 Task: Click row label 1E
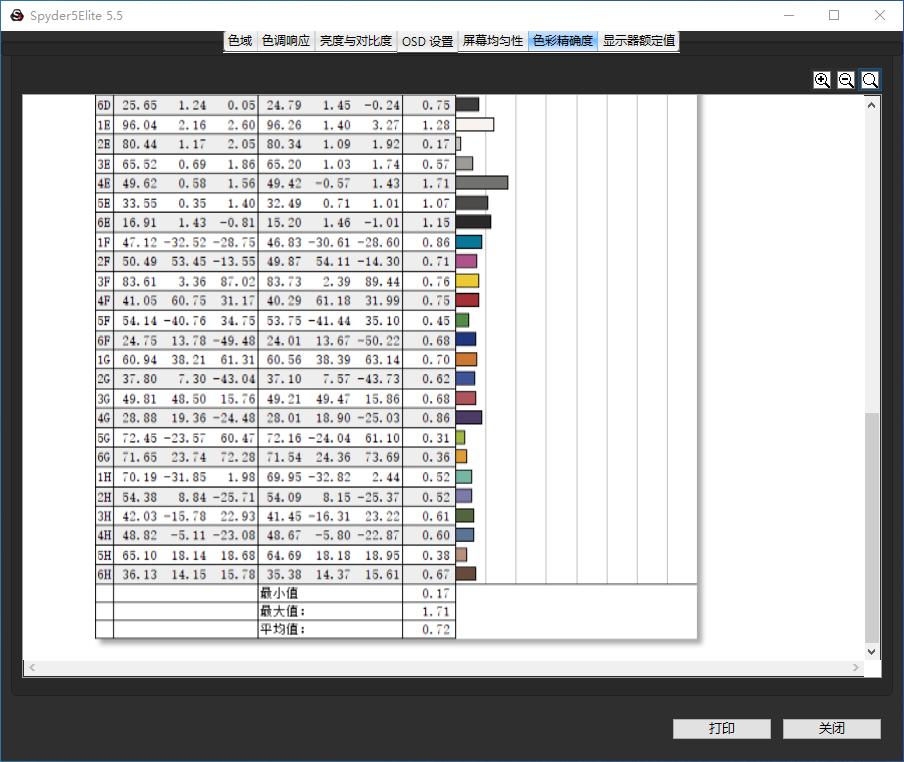click(104, 125)
